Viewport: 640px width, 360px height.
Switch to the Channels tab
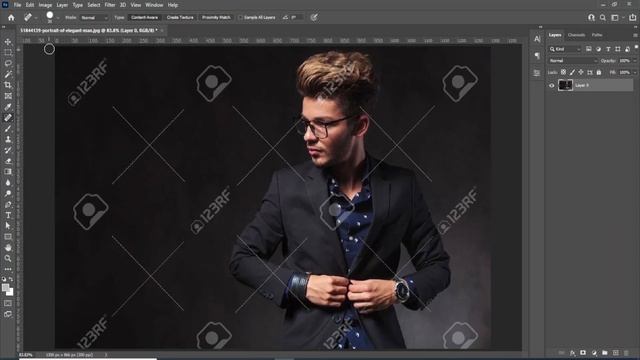click(x=576, y=35)
